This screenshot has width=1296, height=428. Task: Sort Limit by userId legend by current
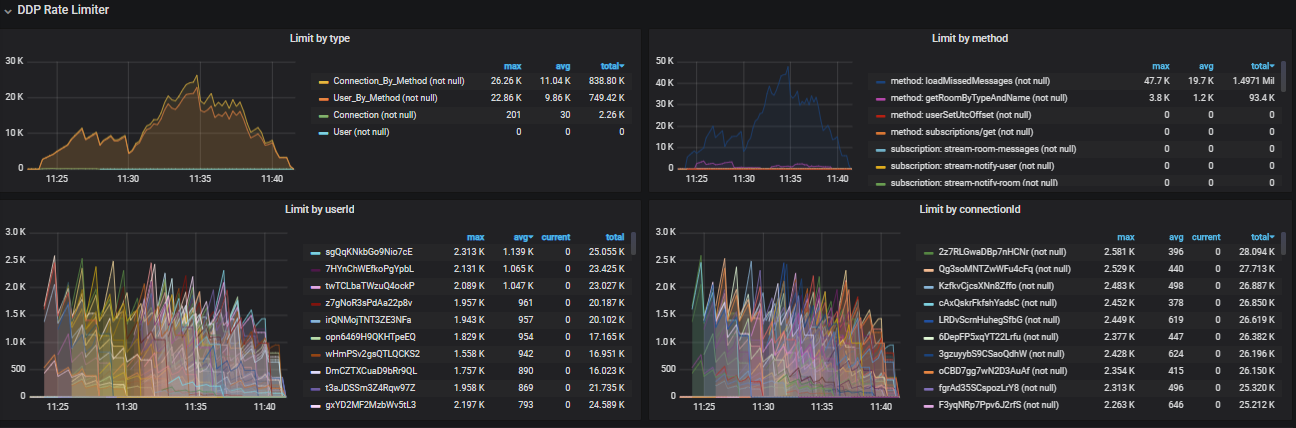556,237
